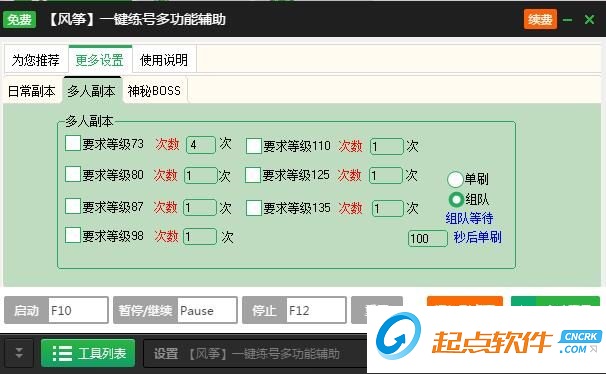Click the 启动 start button
The image size is (606, 374).
pyautogui.click(x=26, y=310)
